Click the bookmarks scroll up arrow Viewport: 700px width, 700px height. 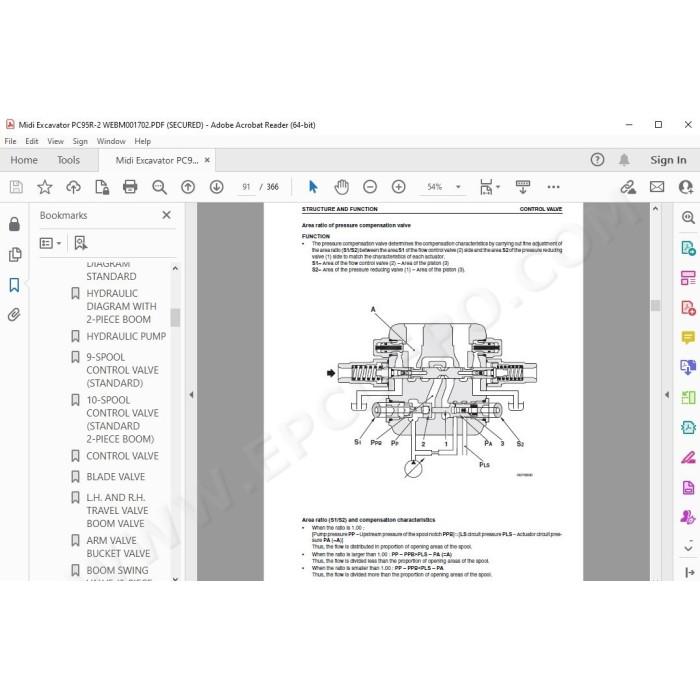click(x=175, y=268)
